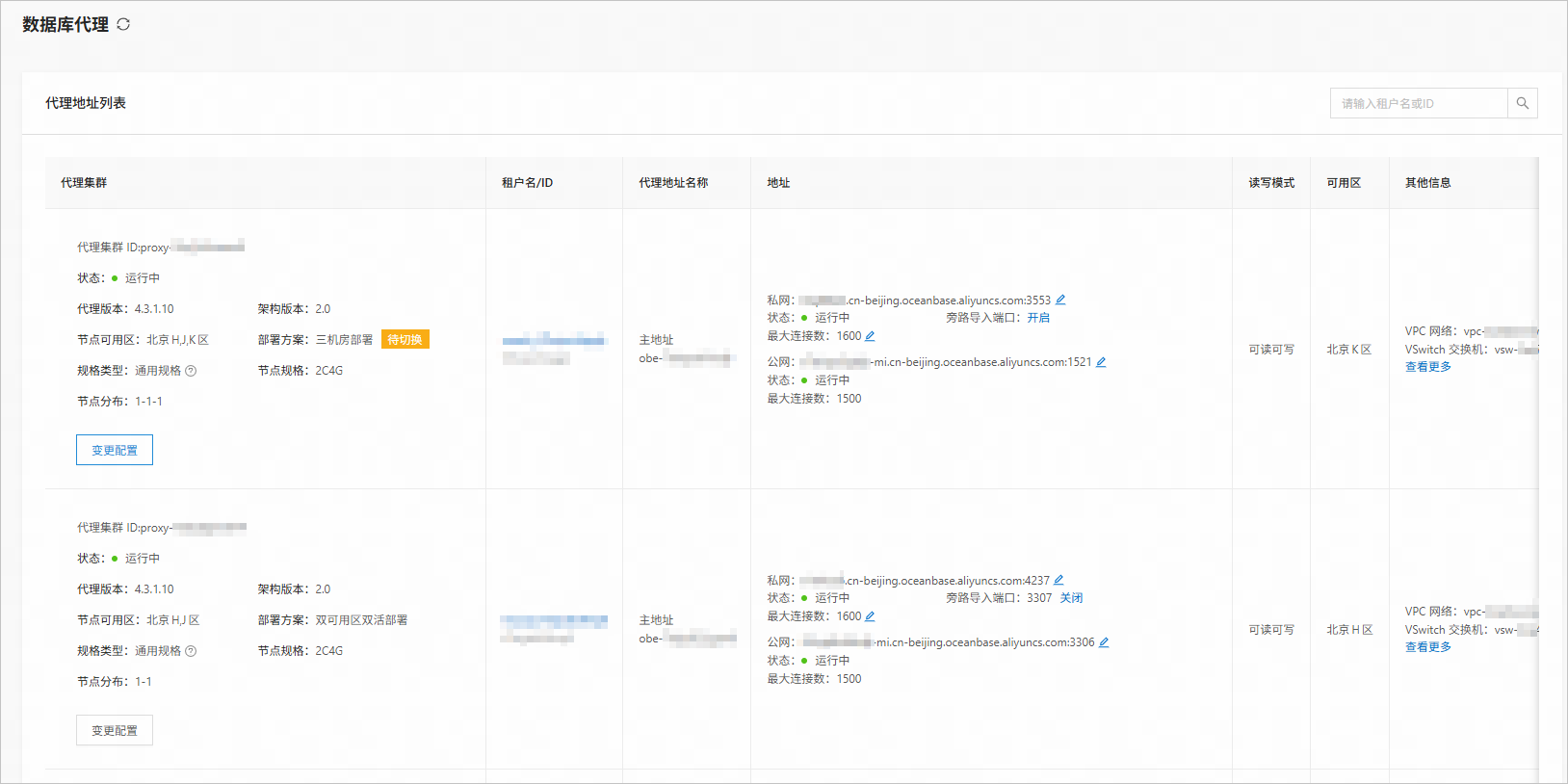Edit the private address ending in port 3553
Image resolution: width=1568 pixels, height=784 pixels.
tap(1060, 300)
